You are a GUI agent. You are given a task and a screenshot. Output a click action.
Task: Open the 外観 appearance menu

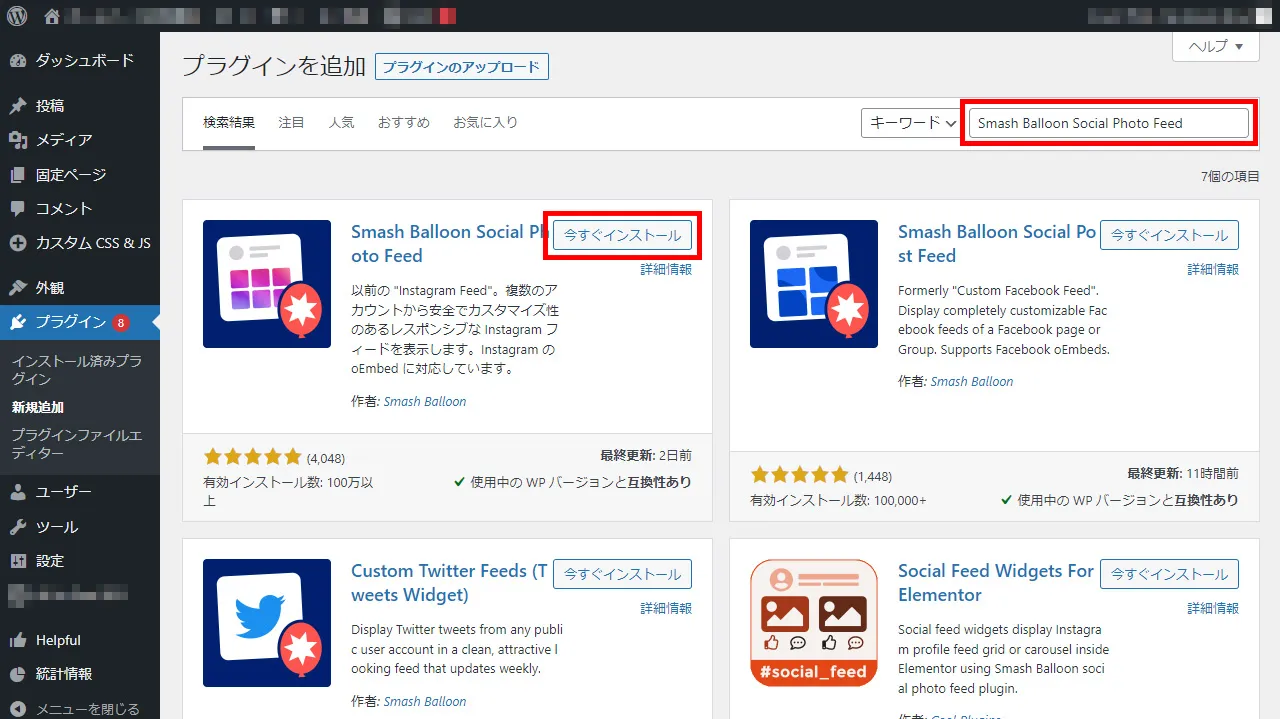pyautogui.click(x=50, y=288)
